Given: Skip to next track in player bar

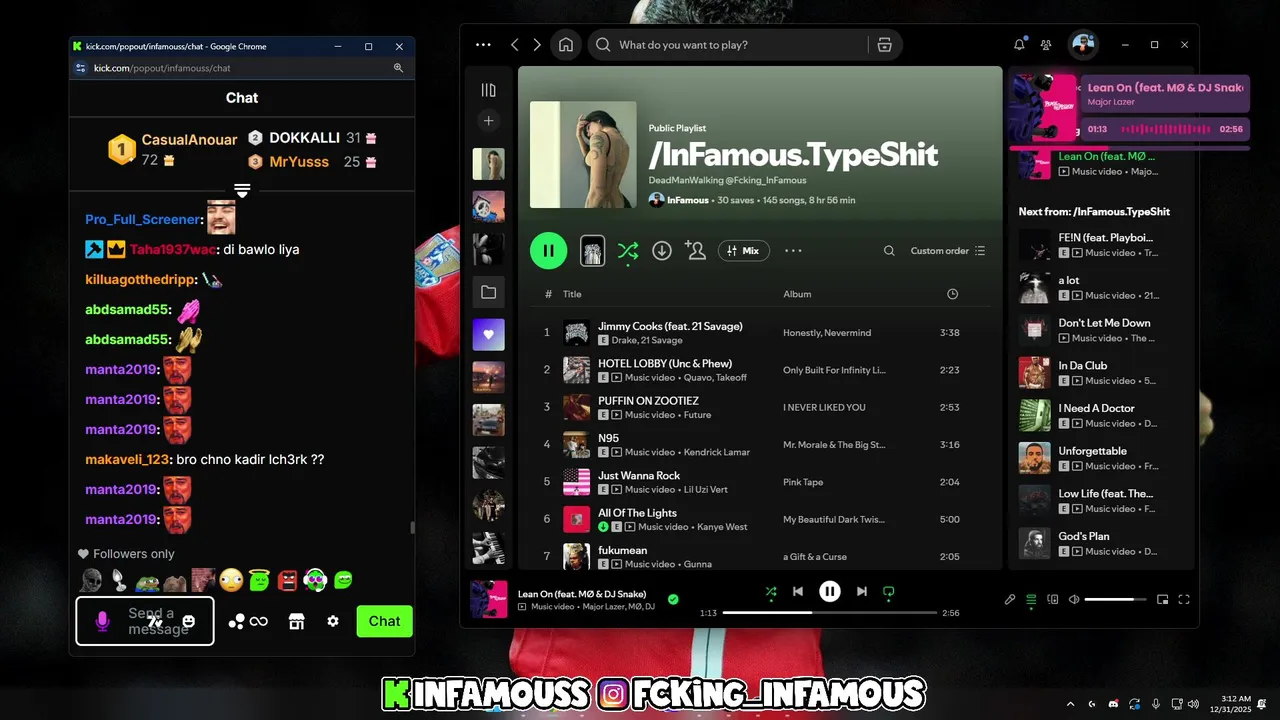Looking at the screenshot, I should click(862, 591).
